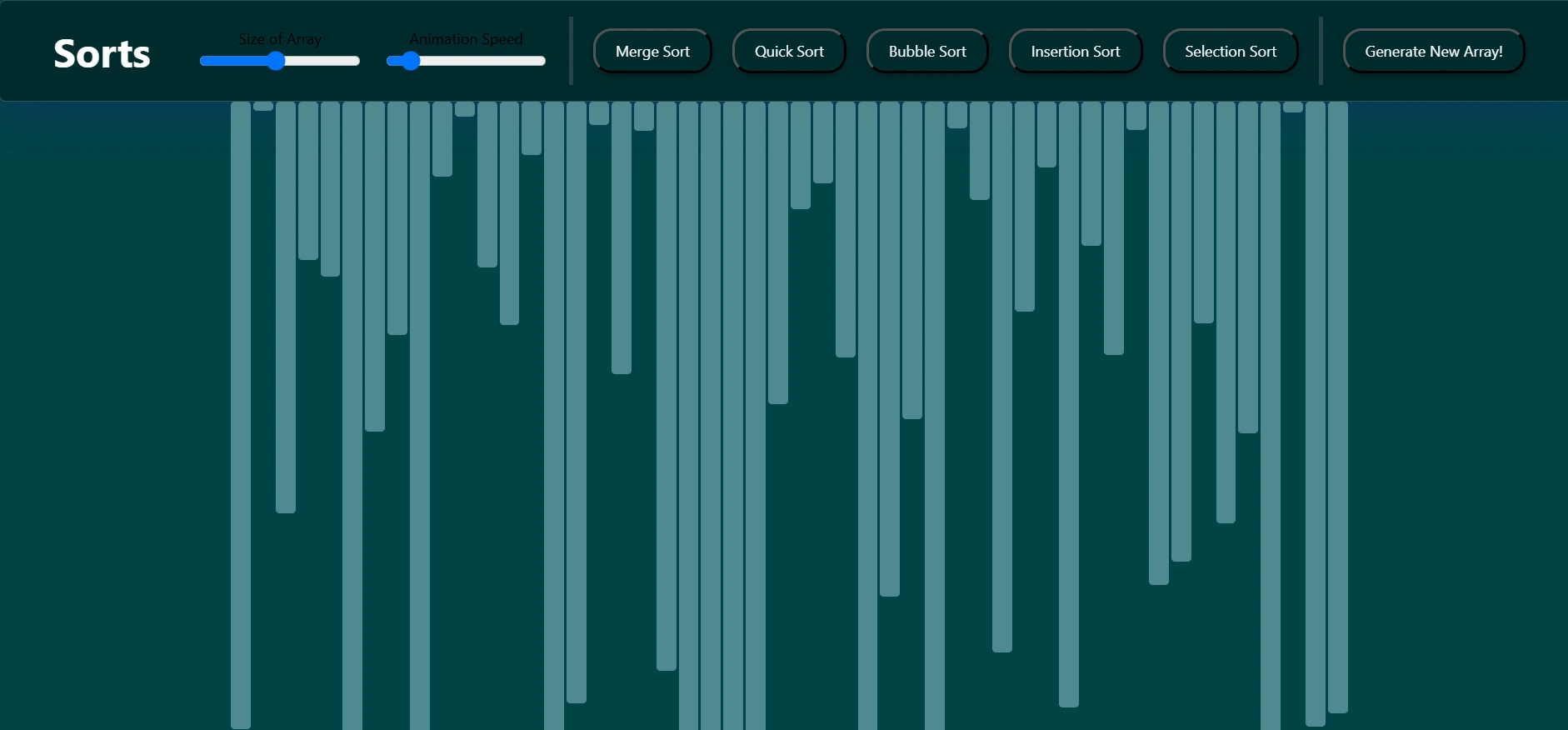This screenshot has height=730, width=1568.
Task: Click the Size of Array slider handle
Action: (x=276, y=61)
